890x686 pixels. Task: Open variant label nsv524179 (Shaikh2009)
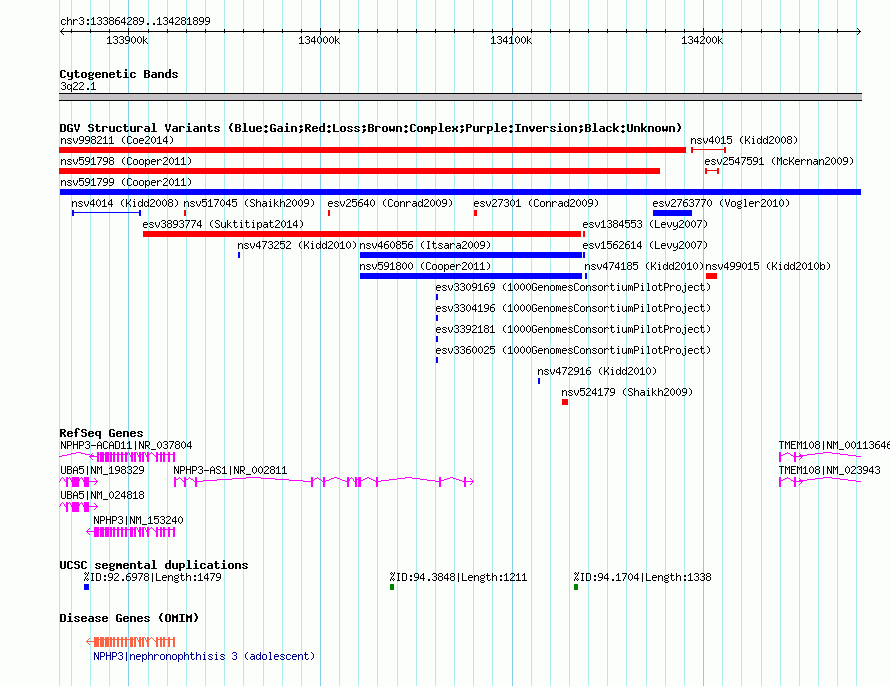pos(627,392)
